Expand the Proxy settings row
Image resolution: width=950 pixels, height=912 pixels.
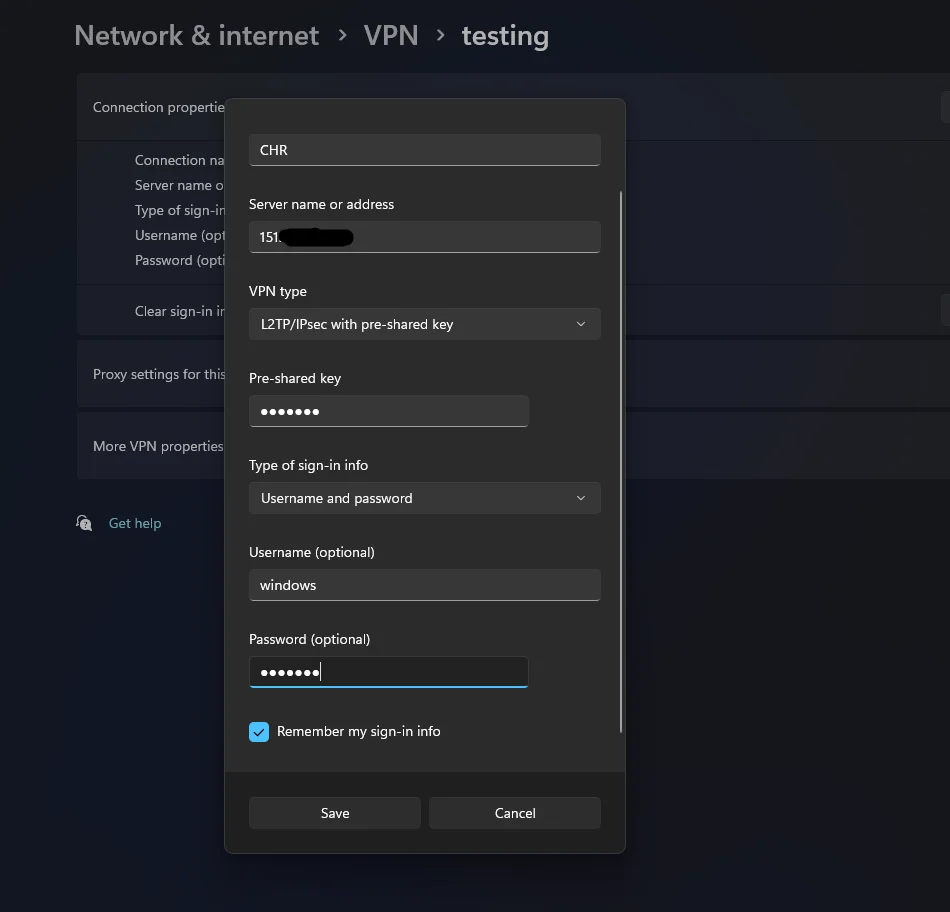point(152,374)
